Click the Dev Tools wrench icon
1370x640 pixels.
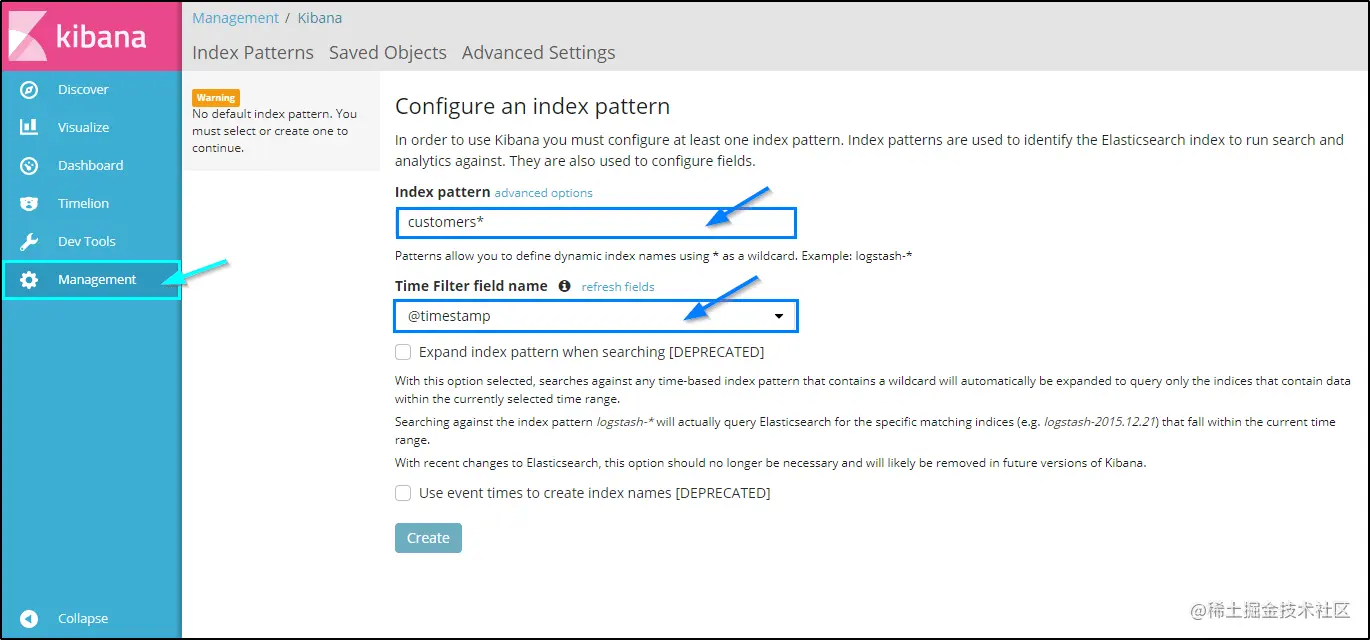[x=29, y=242]
